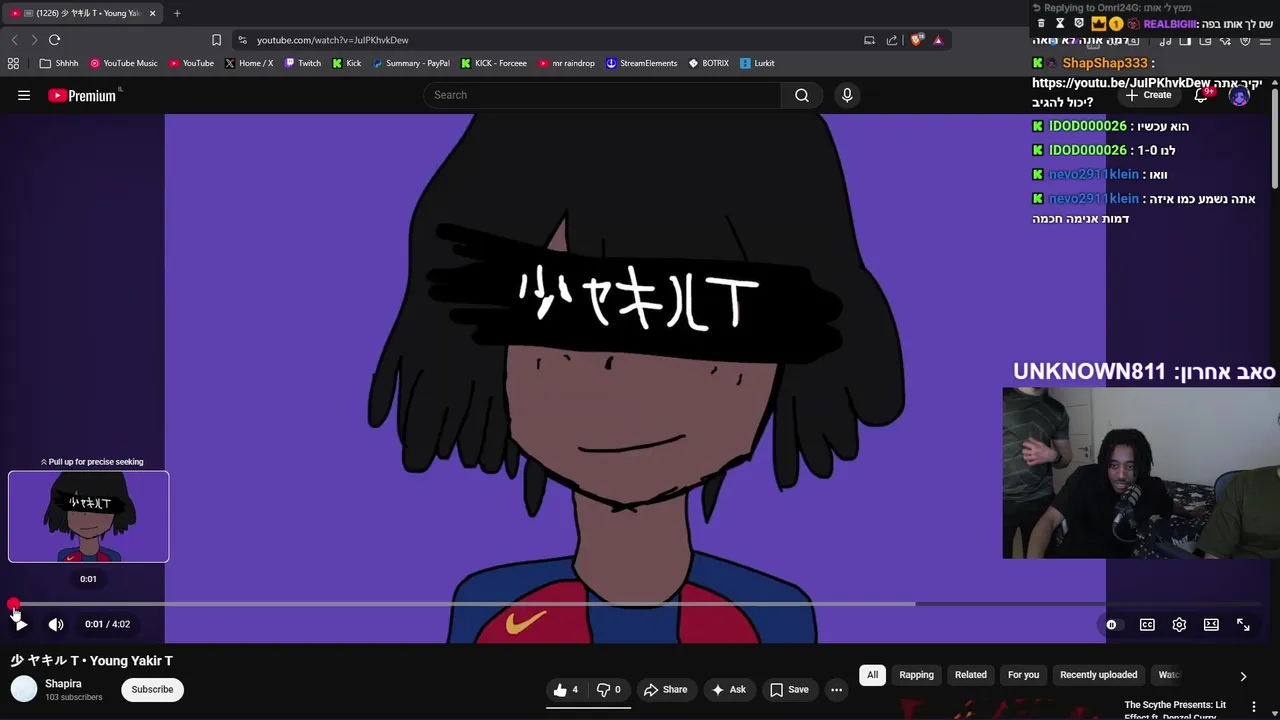Viewport: 1280px width, 720px height.
Task: Select the For you filter chip
Action: pyautogui.click(x=1023, y=675)
